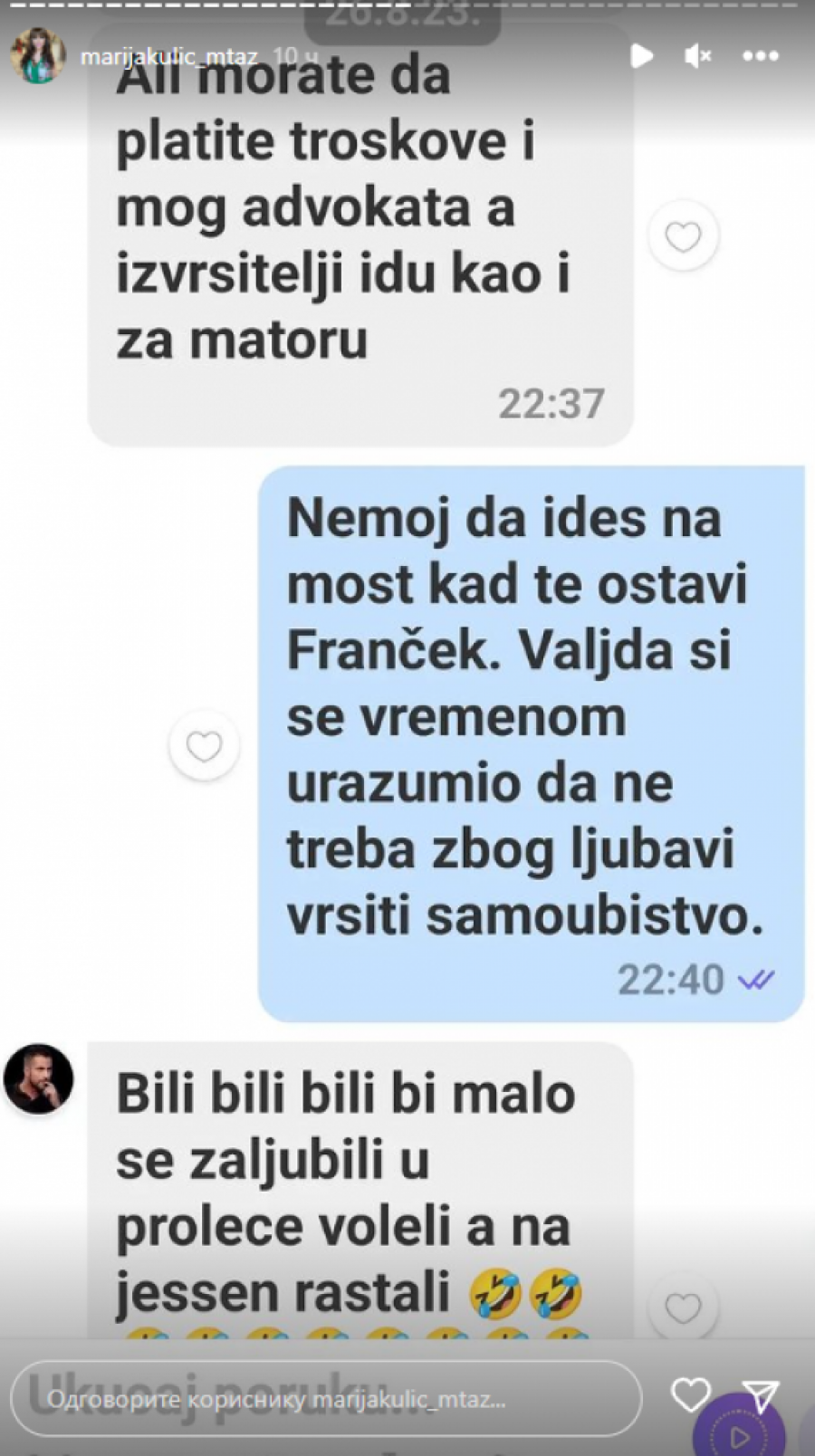Open the three-dot more options menu
Screen dimensions: 815x1456
click(x=761, y=56)
